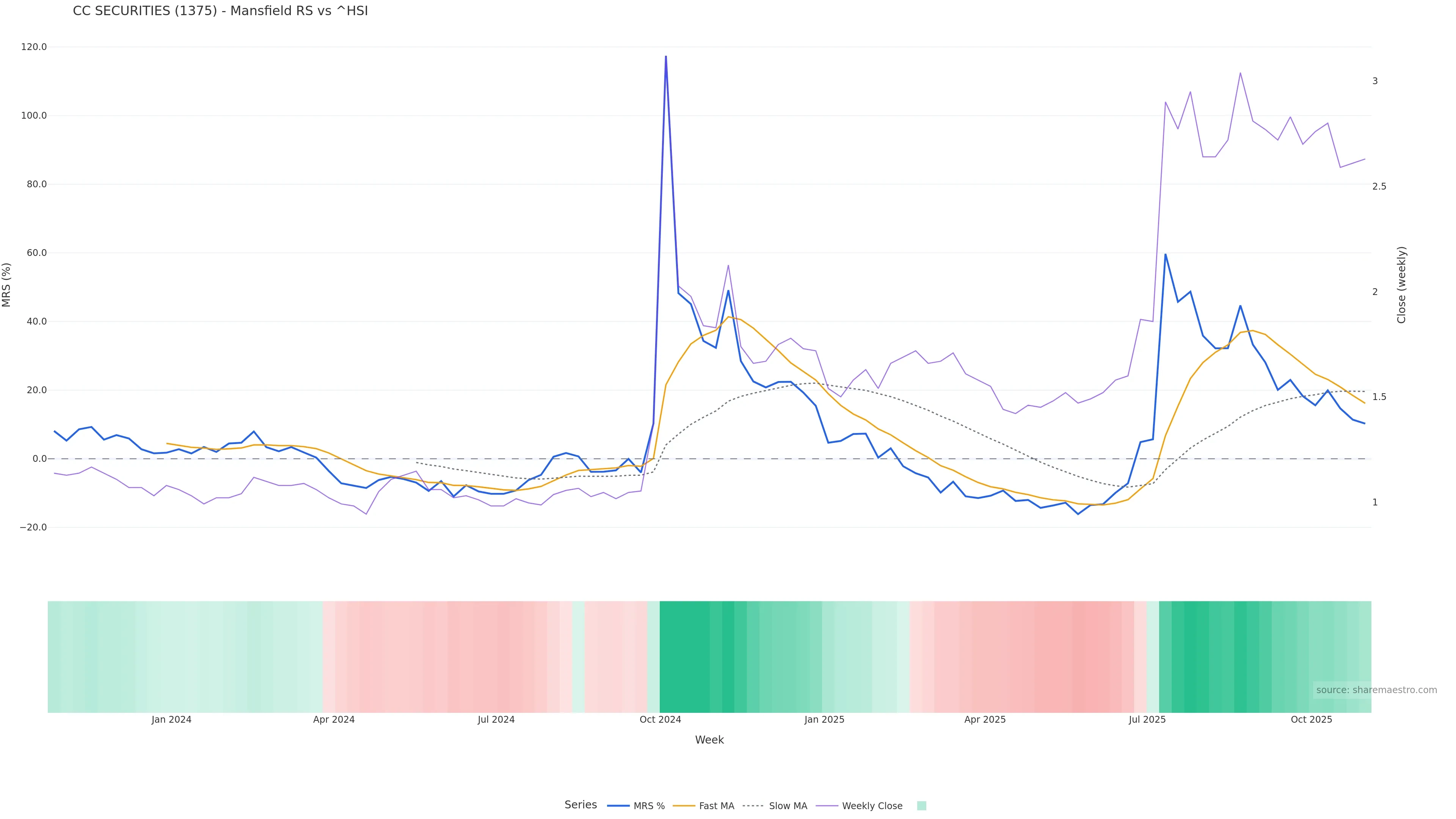Screen dimensions: 1456x819
Task: Hide the Fast MA series in legend
Action: [x=716, y=806]
